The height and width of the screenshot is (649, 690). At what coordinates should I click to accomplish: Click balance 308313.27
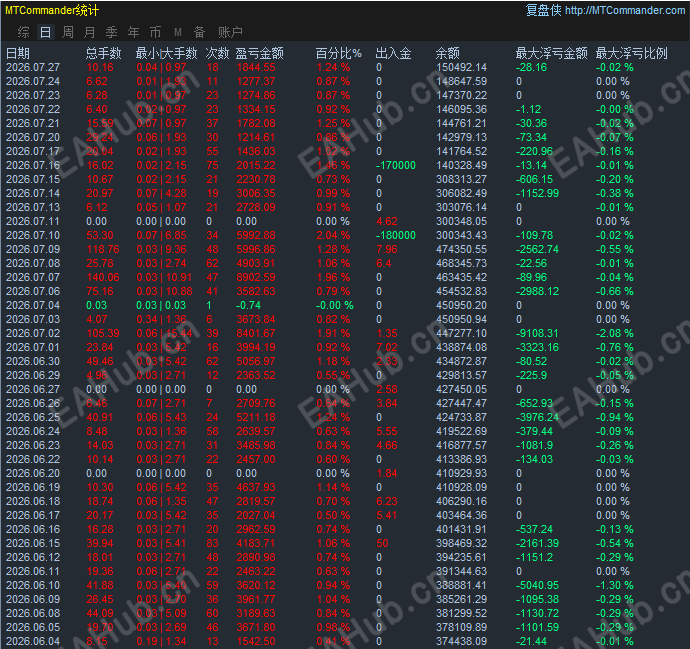coord(462,180)
